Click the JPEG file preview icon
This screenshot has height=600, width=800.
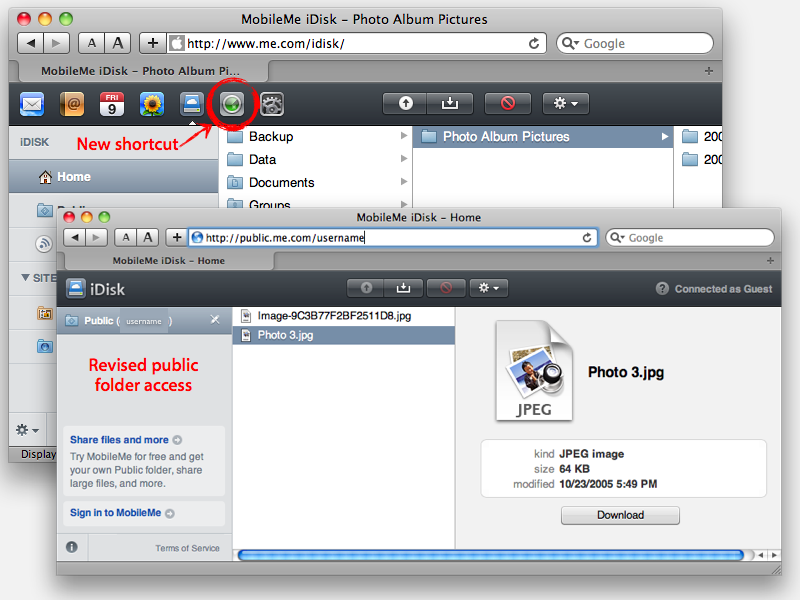click(x=534, y=370)
